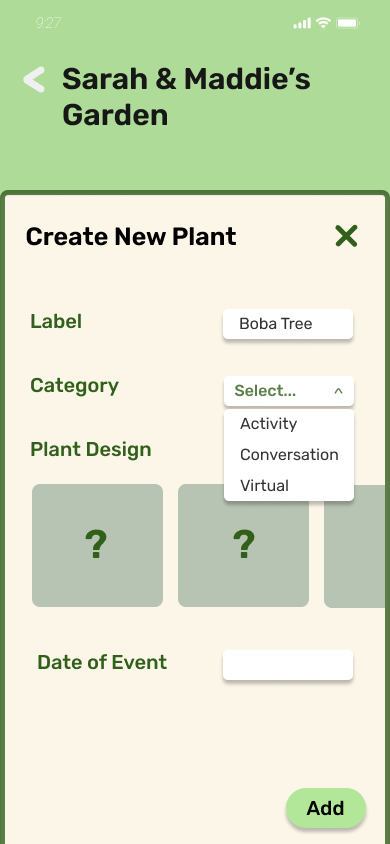
Task: Collapse the Category dropdown with the caret
Action: (338, 391)
